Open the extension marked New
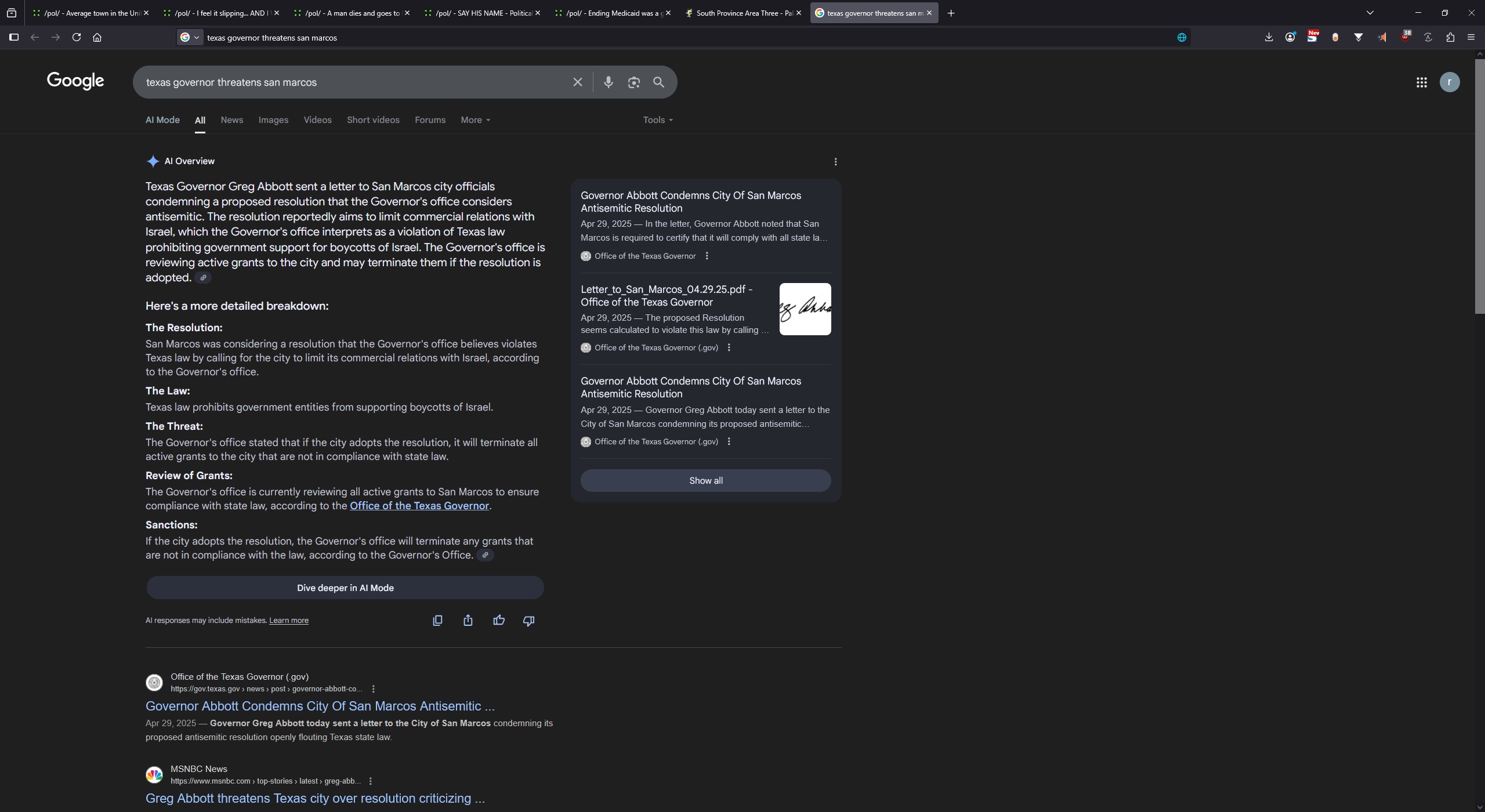 point(1313,37)
